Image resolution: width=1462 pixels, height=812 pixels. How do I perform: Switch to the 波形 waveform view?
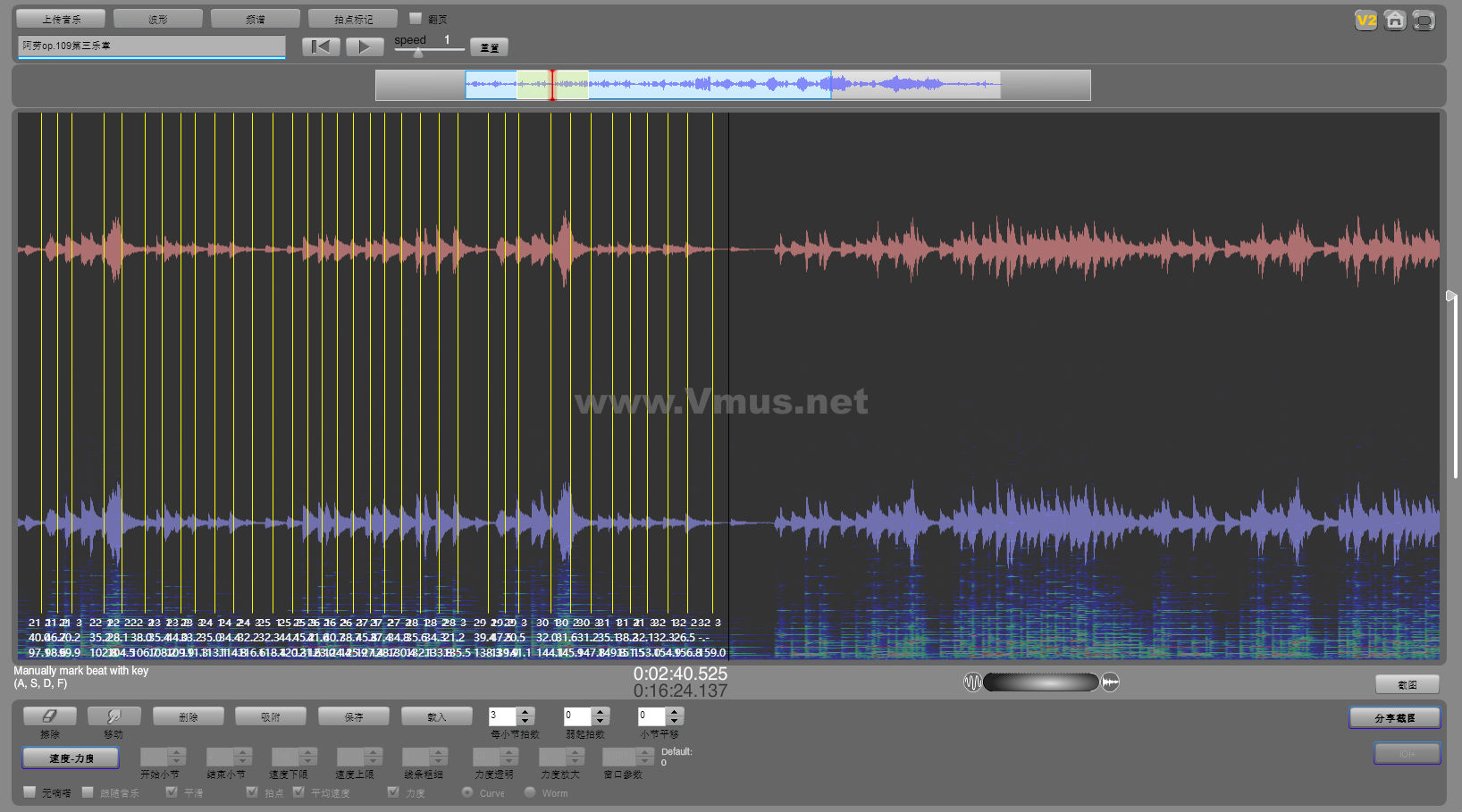coord(158,19)
